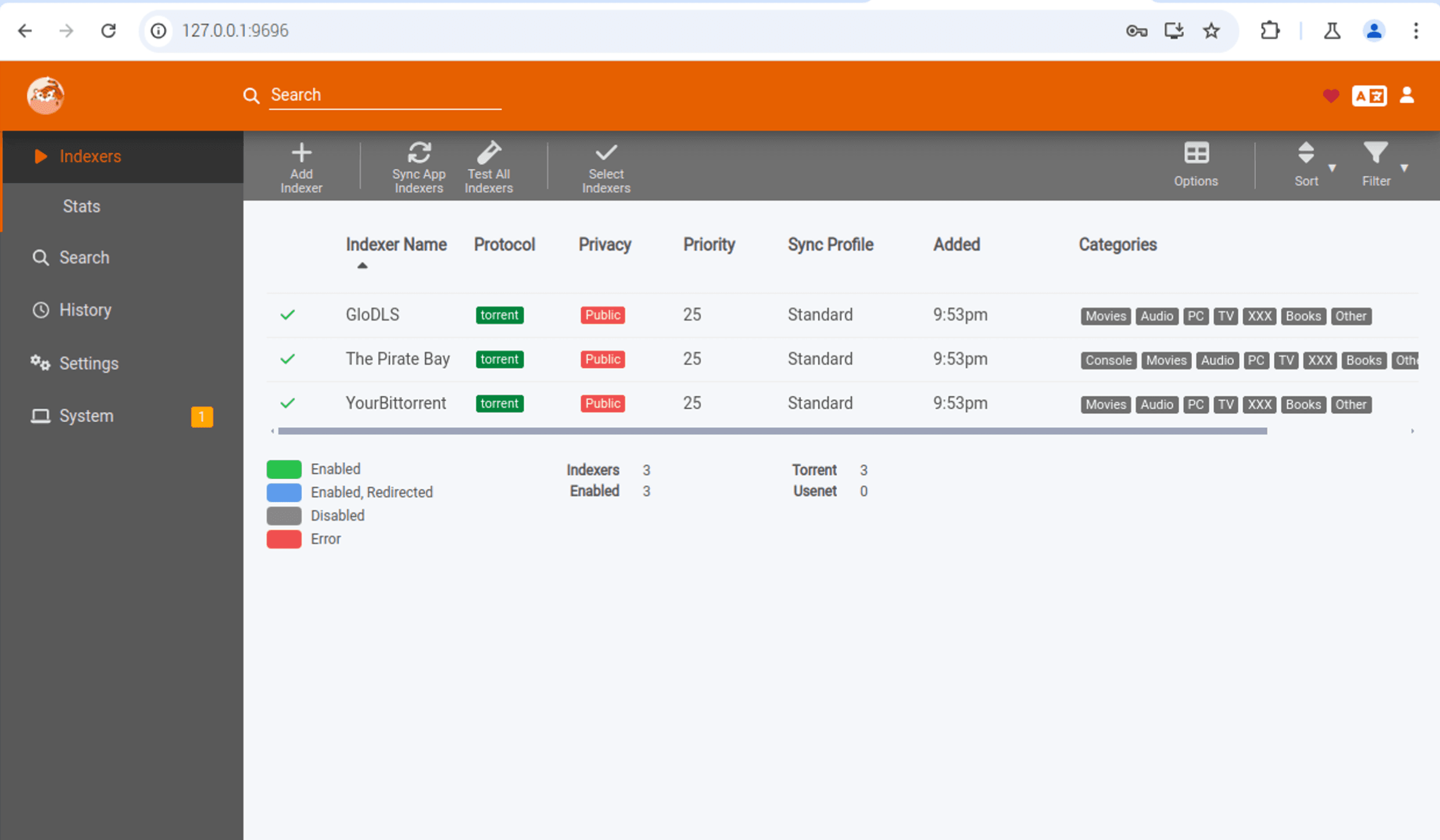The image size is (1440, 840).
Task: Click the header Search input field
Action: pyautogui.click(x=384, y=95)
